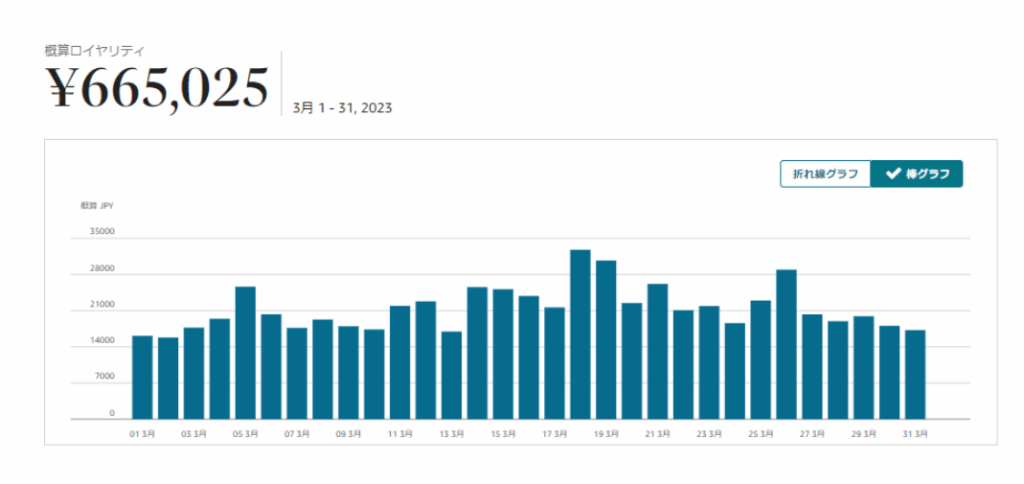Click the 17 3月 x-axis label
The height and width of the screenshot is (484, 1024).
(555, 434)
